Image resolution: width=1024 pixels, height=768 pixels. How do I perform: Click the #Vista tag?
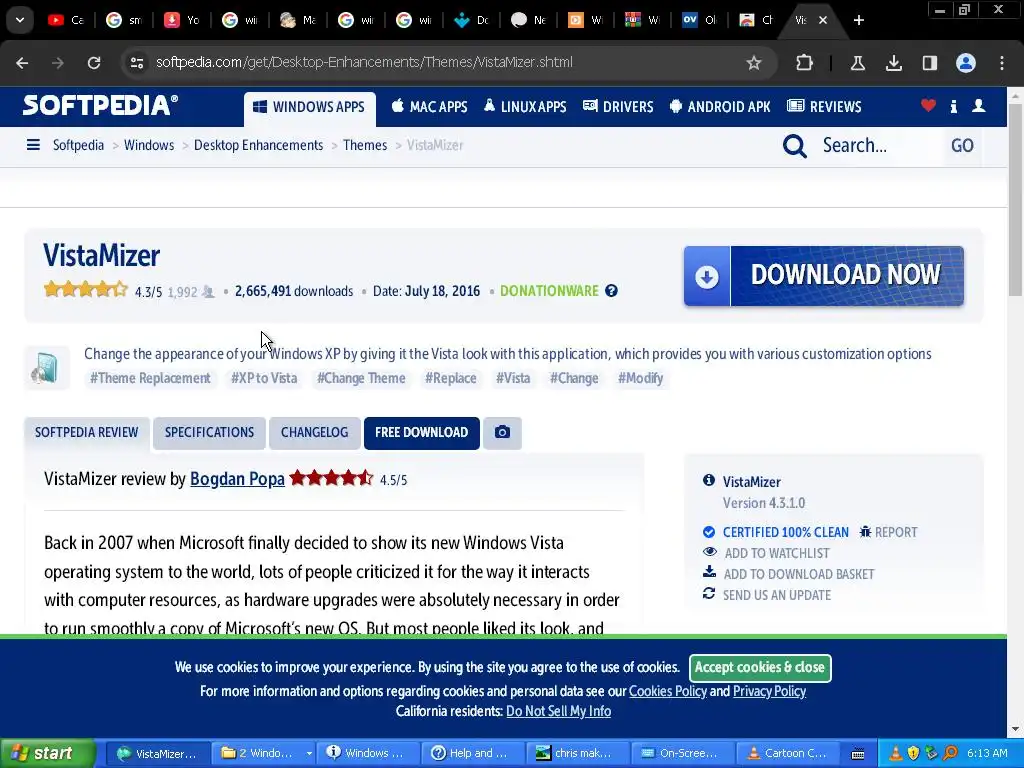click(513, 378)
